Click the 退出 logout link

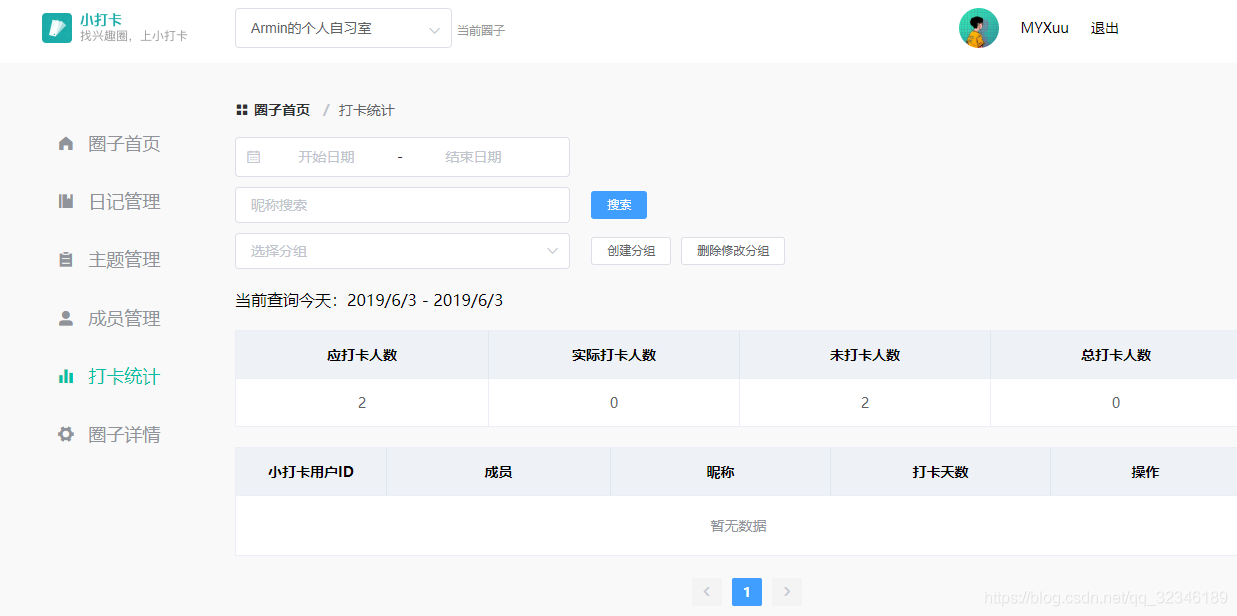pos(1105,28)
